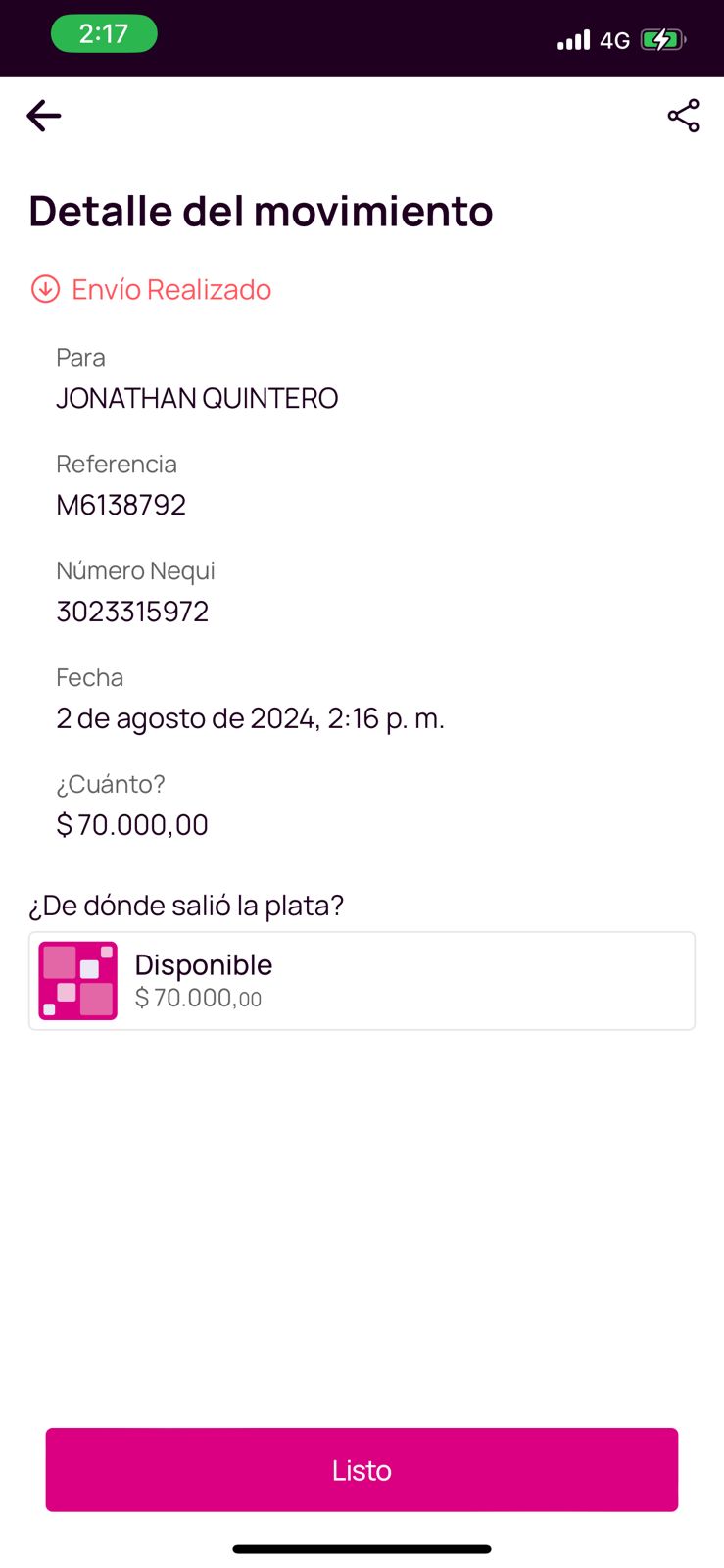Tap the Envío Realizado label
Viewport: 724px width, 1568px height.
tap(171, 289)
